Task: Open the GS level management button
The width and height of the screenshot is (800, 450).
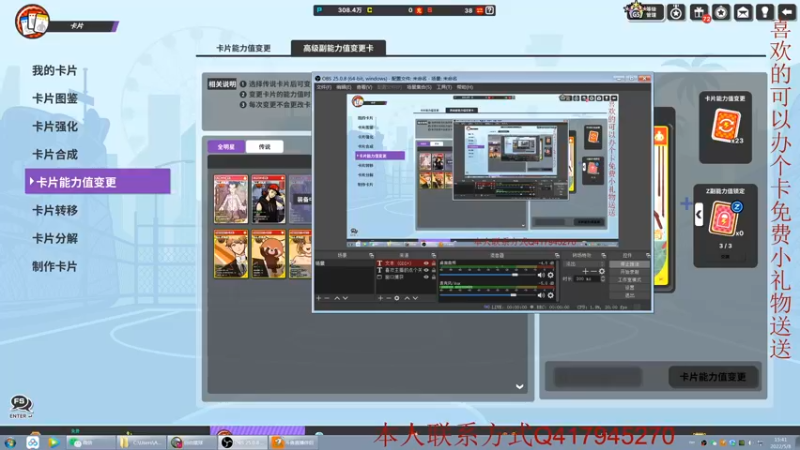Action: pos(644,12)
